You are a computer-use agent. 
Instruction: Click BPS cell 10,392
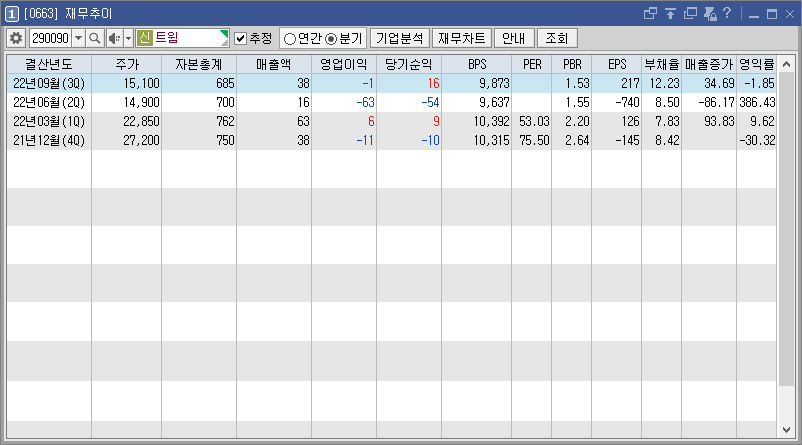click(476, 121)
